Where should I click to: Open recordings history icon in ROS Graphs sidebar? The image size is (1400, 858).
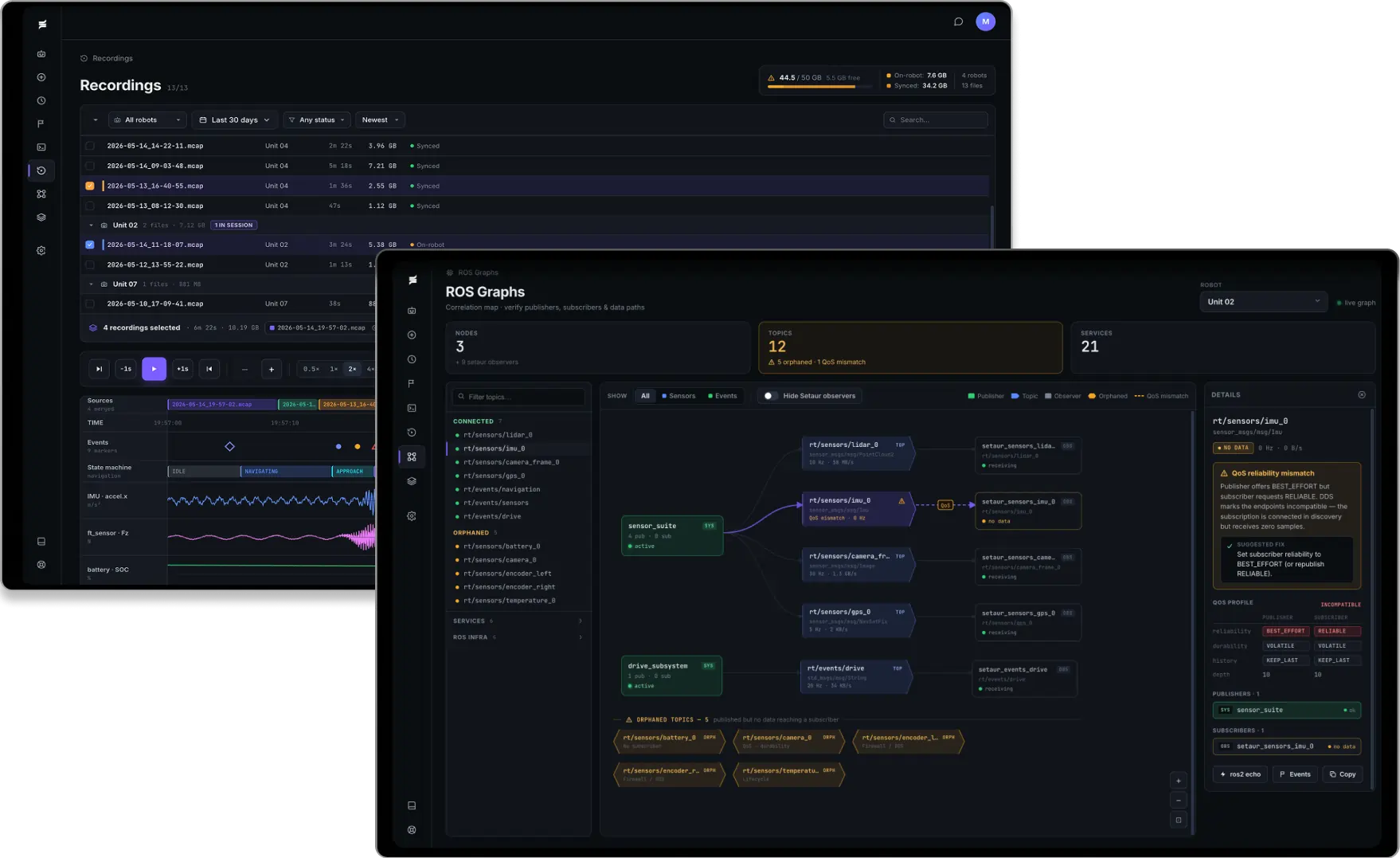(412, 433)
